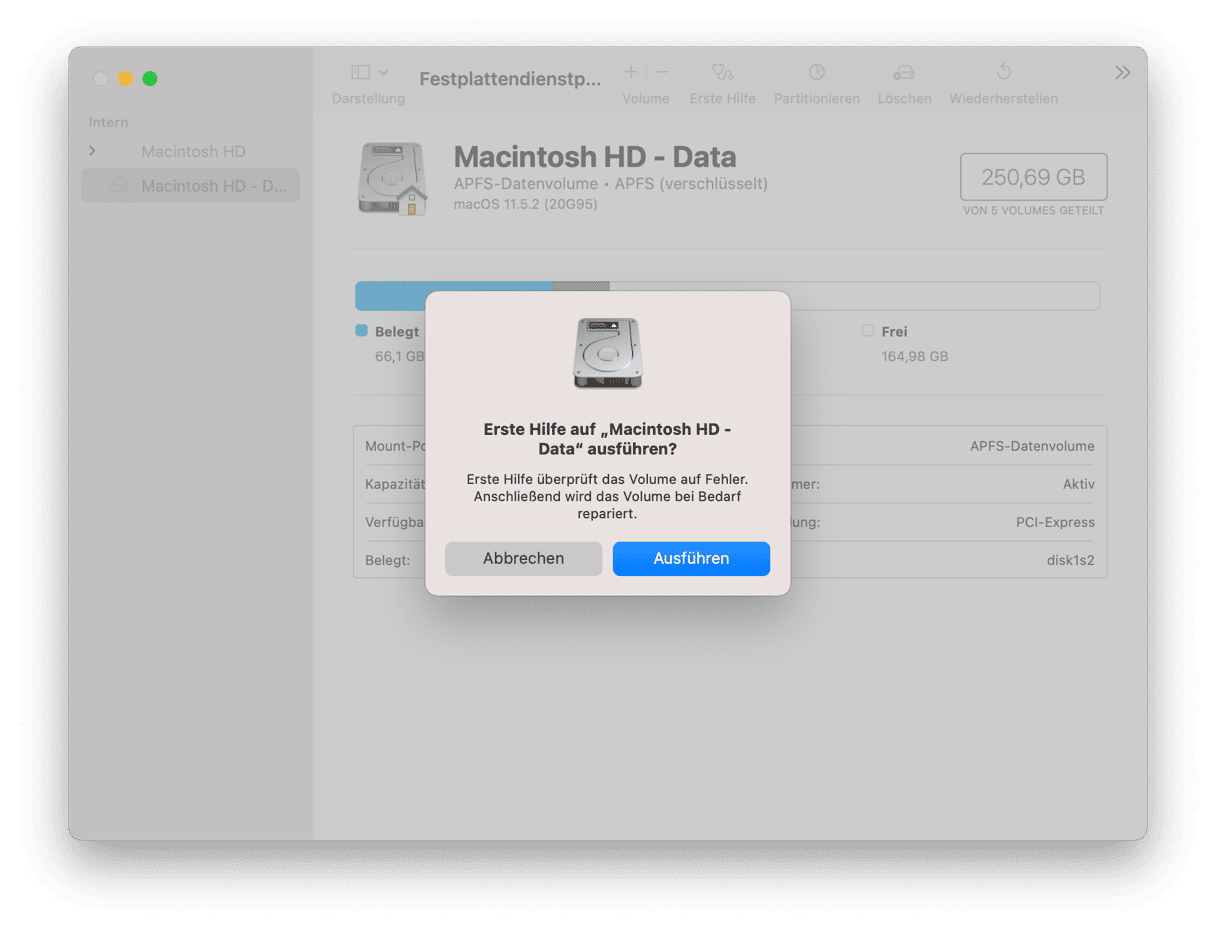The image size is (1216, 931).
Task: Click the blue Belegt legend swatch
Action: coord(362,331)
